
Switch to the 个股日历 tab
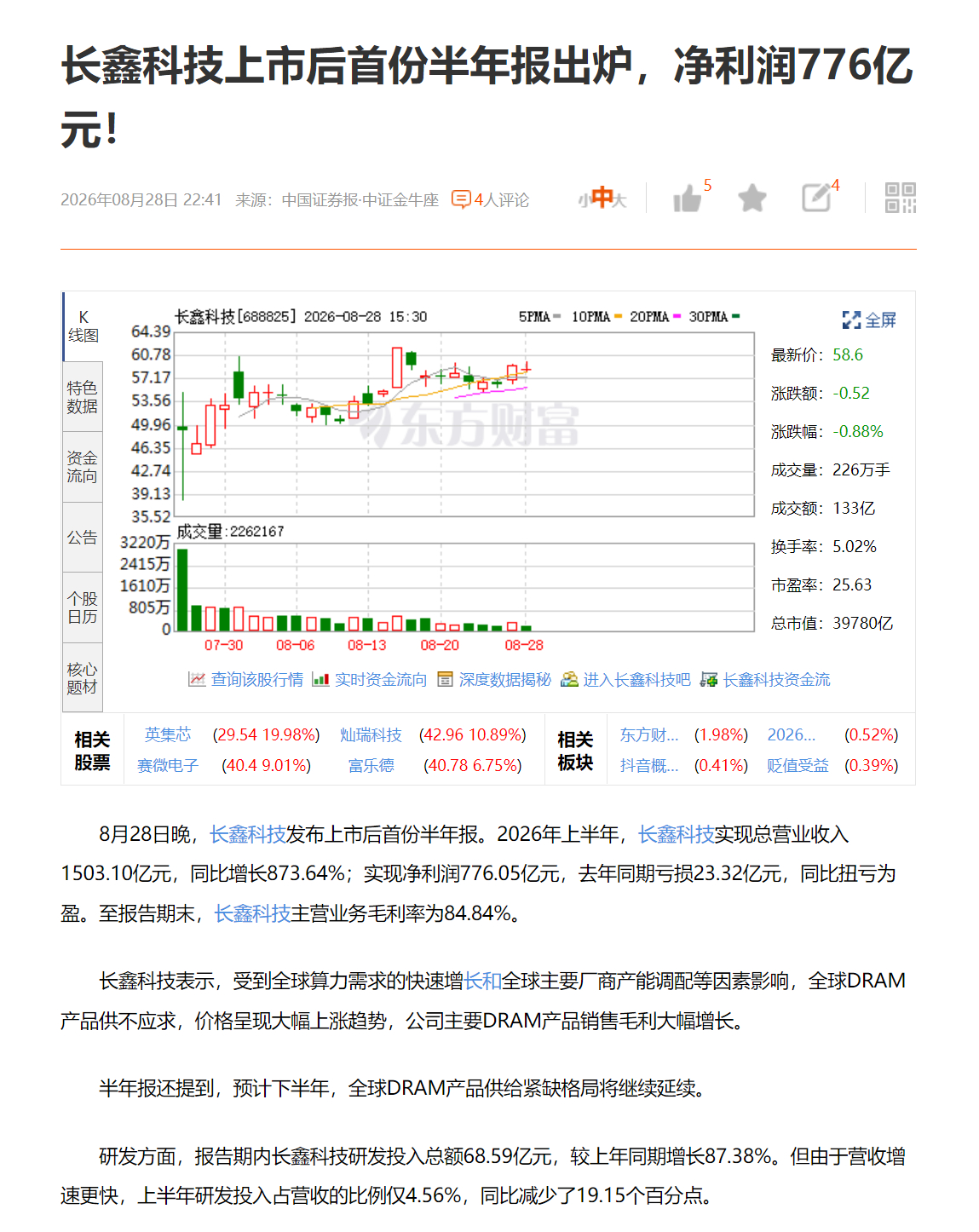click(83, 607)
